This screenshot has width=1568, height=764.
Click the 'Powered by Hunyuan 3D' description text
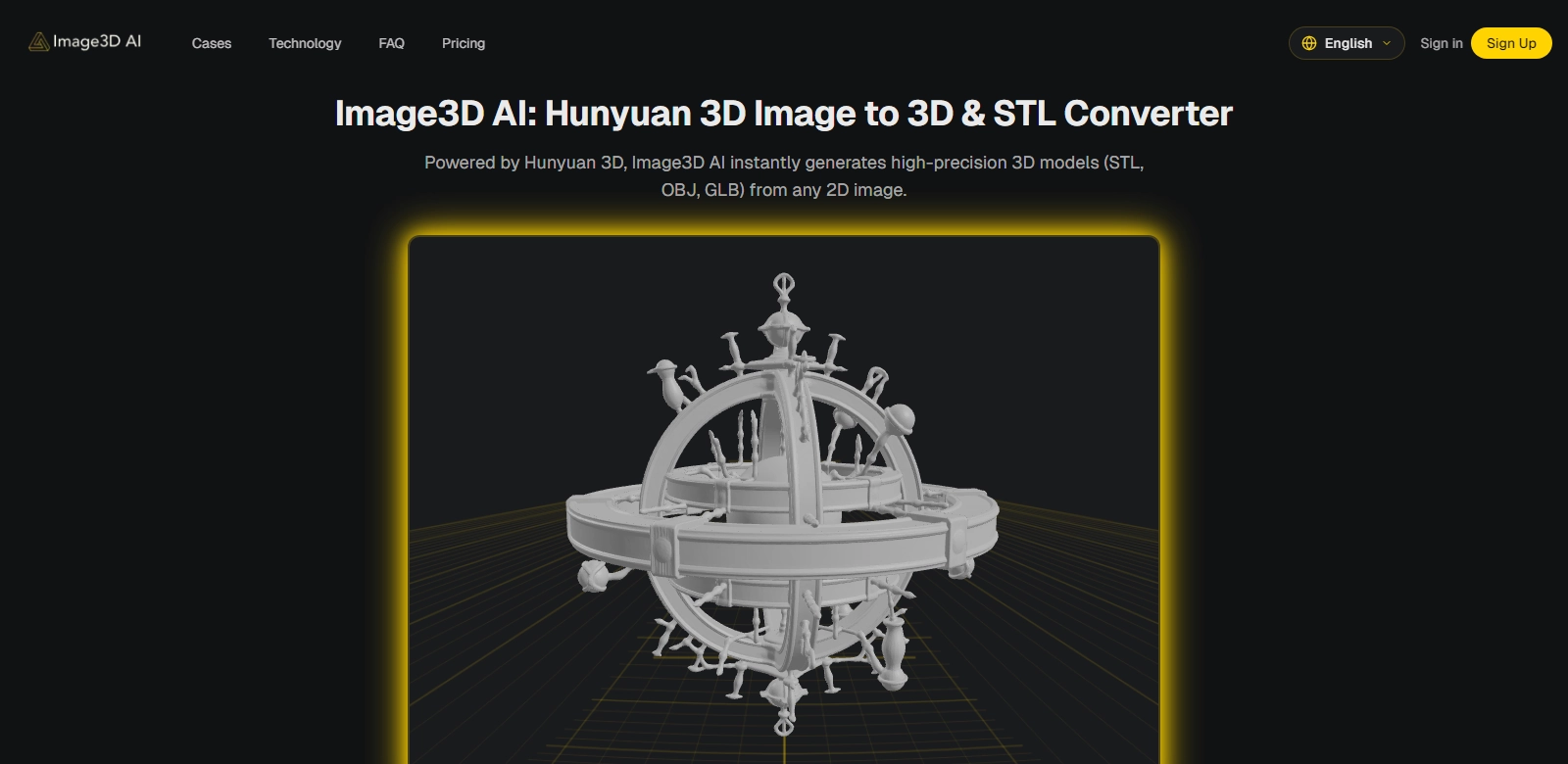(784, 176)
